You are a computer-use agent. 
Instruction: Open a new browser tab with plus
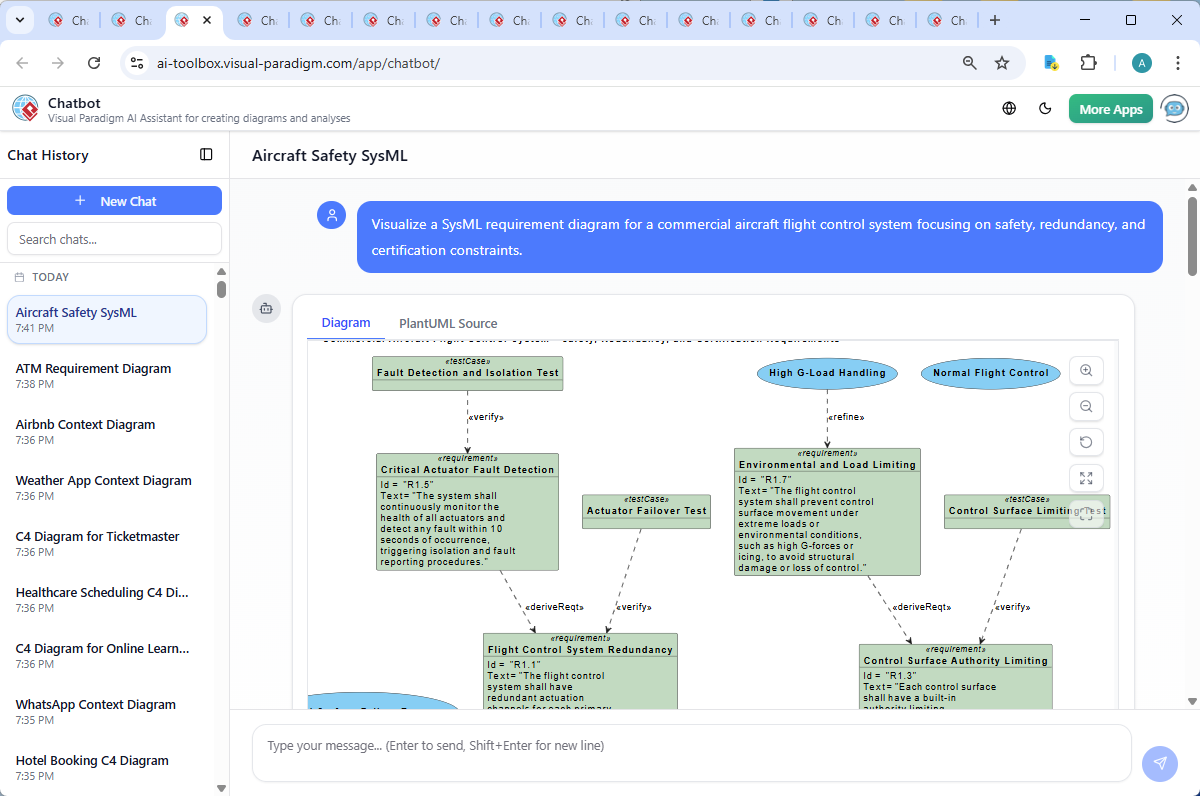994,20
